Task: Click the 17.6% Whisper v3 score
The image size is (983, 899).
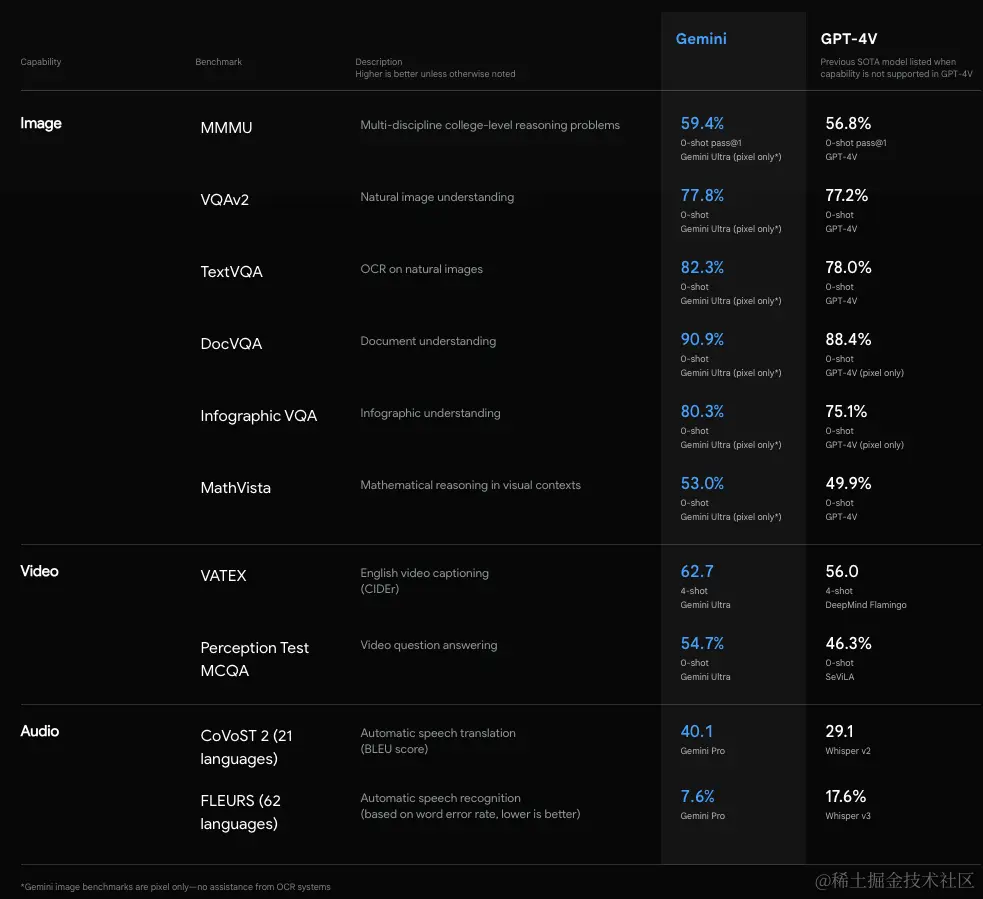Action: [x=846, y=797]
